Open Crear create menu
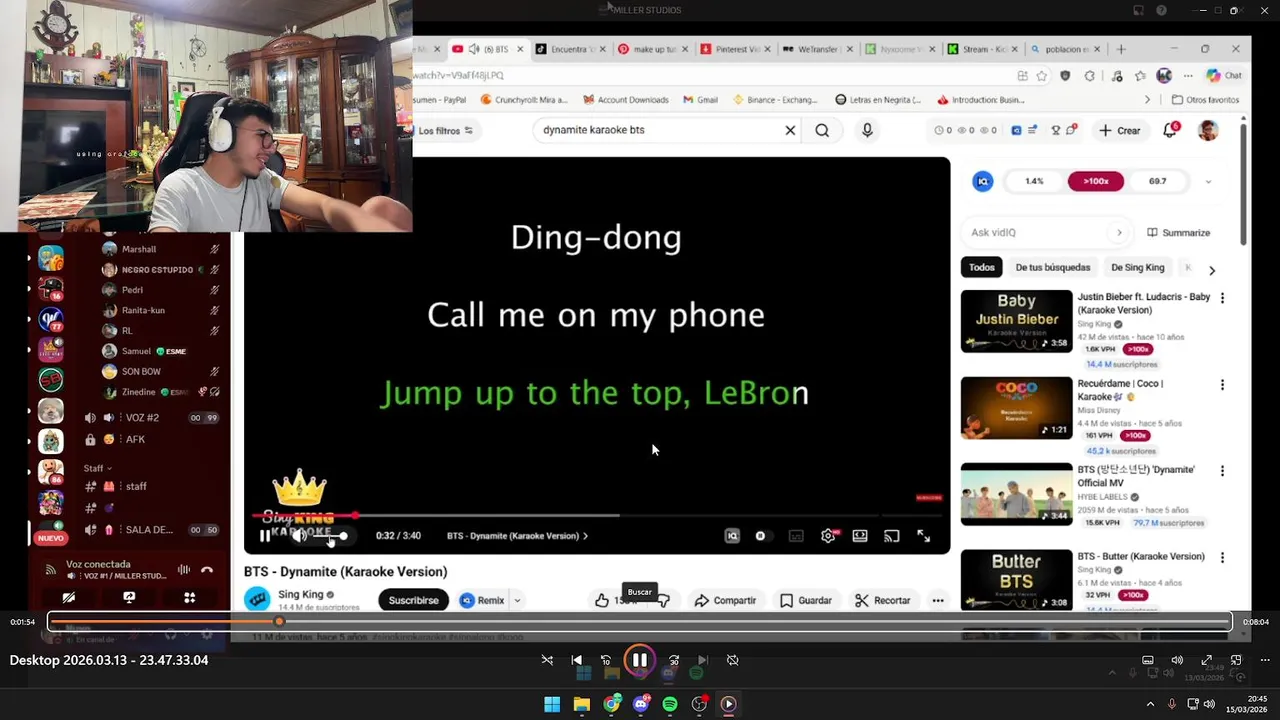Image resolution: width=1280 pixels, height=720 pixels. [1120, 130]
